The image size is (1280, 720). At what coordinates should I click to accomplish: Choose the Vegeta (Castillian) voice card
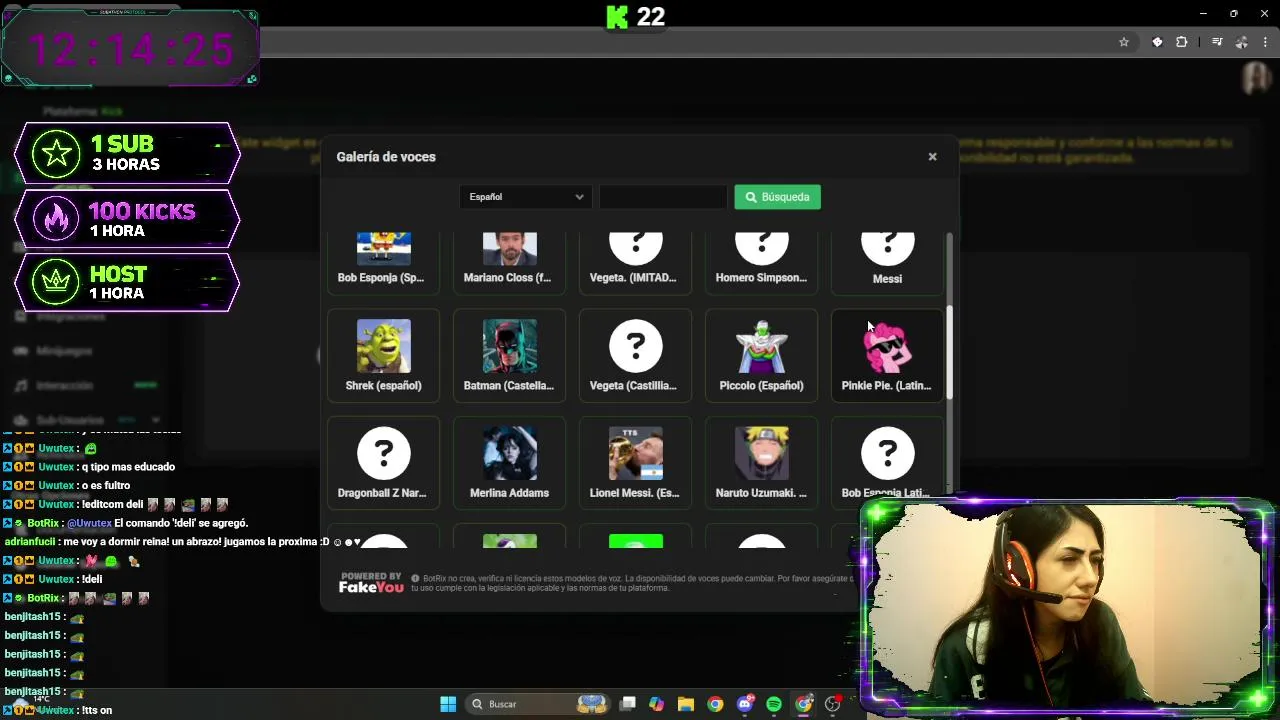click(x=635, y=356)
